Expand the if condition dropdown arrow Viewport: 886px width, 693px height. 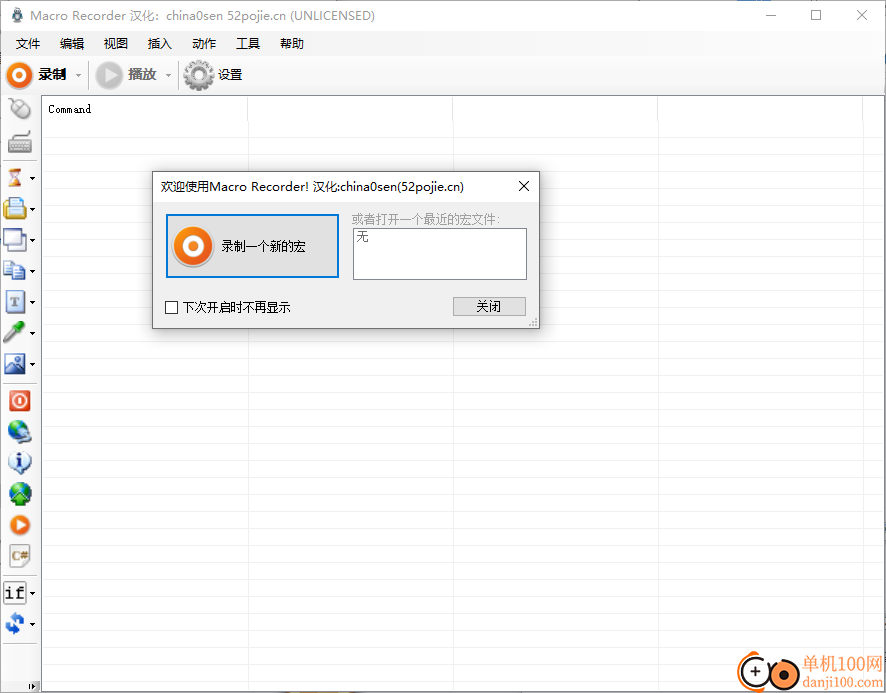click(33, 594)
